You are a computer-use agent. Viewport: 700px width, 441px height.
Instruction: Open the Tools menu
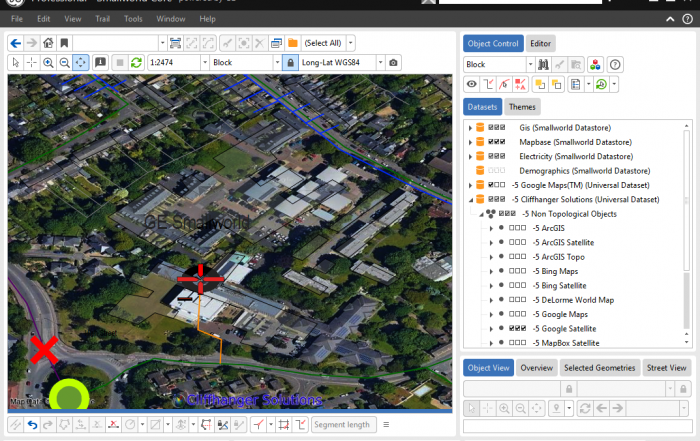click(133, 19)
